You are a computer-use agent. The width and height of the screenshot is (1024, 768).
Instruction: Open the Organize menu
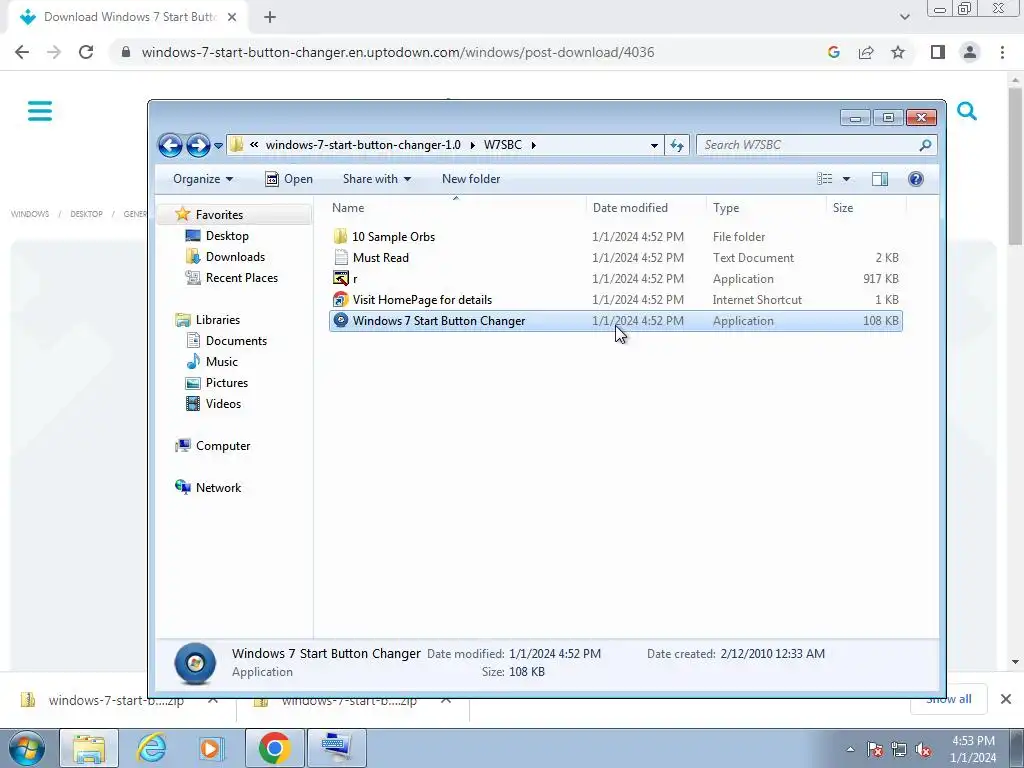click(x=202, y=179)
